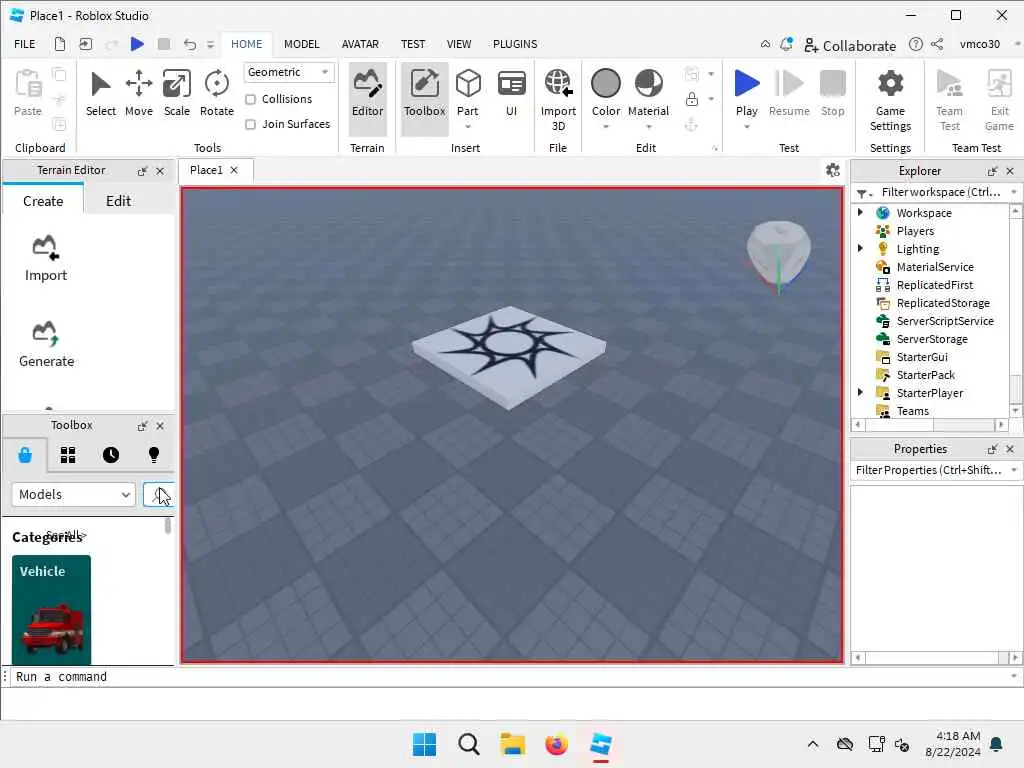The height and width of the screenshot is (768, 1024).
Task: Switch to the AVATAR ribbon tab
Action: tap(360, 44)
